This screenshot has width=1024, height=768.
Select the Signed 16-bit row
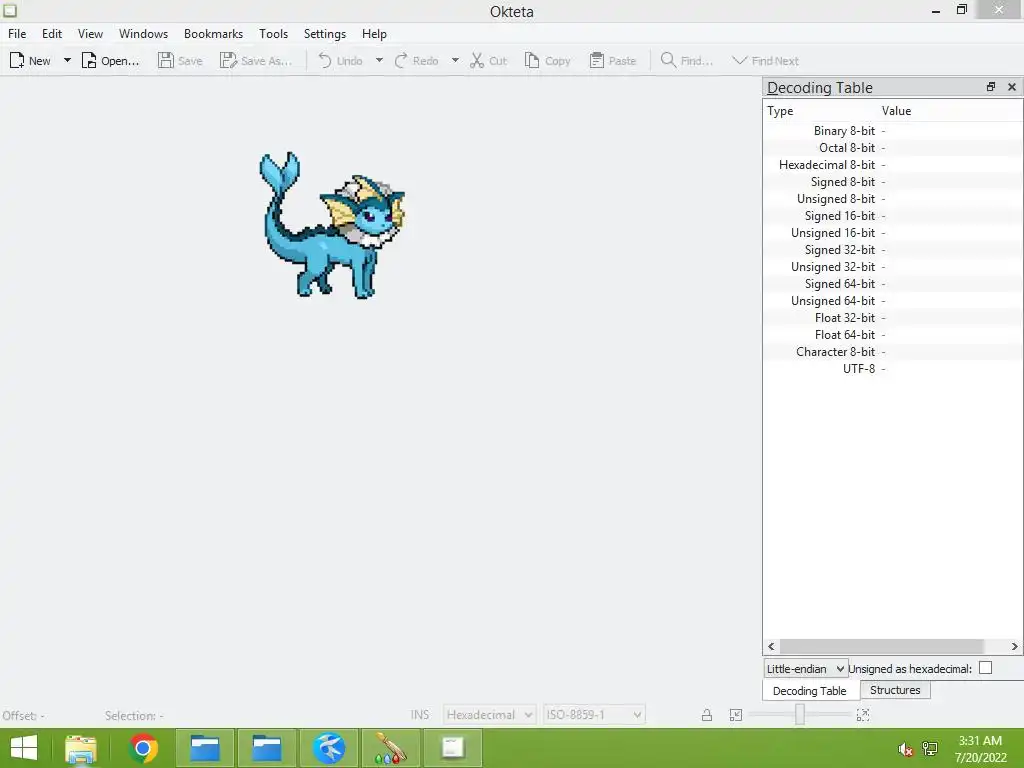coord(893,216)
